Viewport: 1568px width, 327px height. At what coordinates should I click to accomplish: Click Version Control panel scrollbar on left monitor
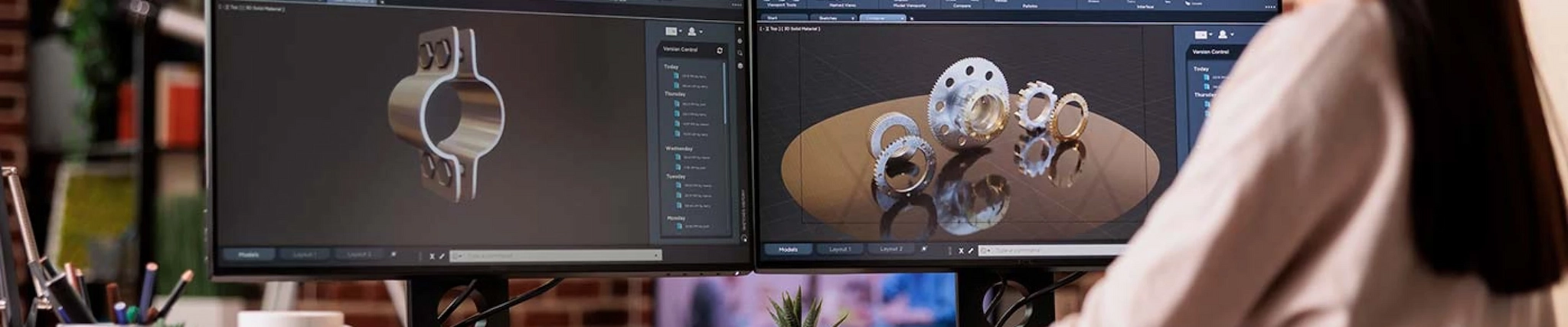pos(726,94)
